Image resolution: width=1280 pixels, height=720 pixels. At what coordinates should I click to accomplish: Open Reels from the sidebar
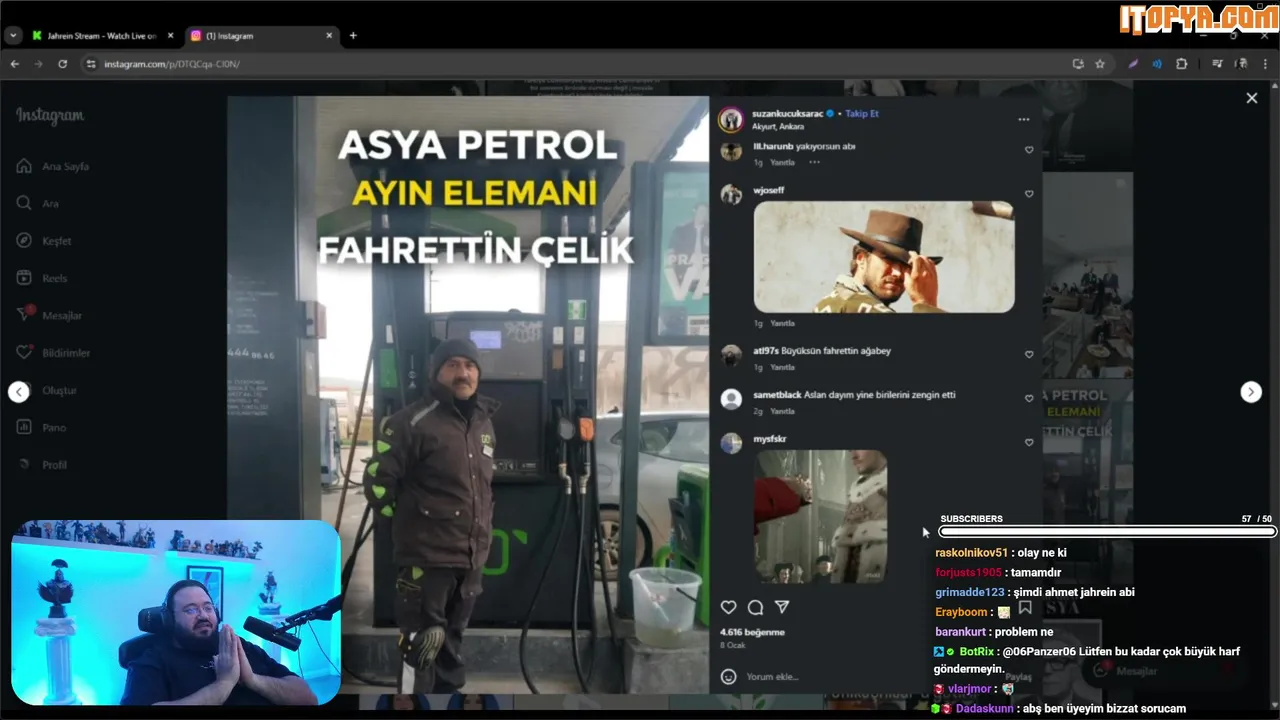click(42, 278)
